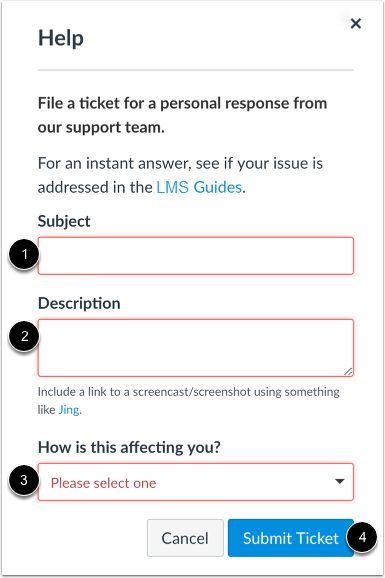Open the LMS Guides link

tap(199, 187)
